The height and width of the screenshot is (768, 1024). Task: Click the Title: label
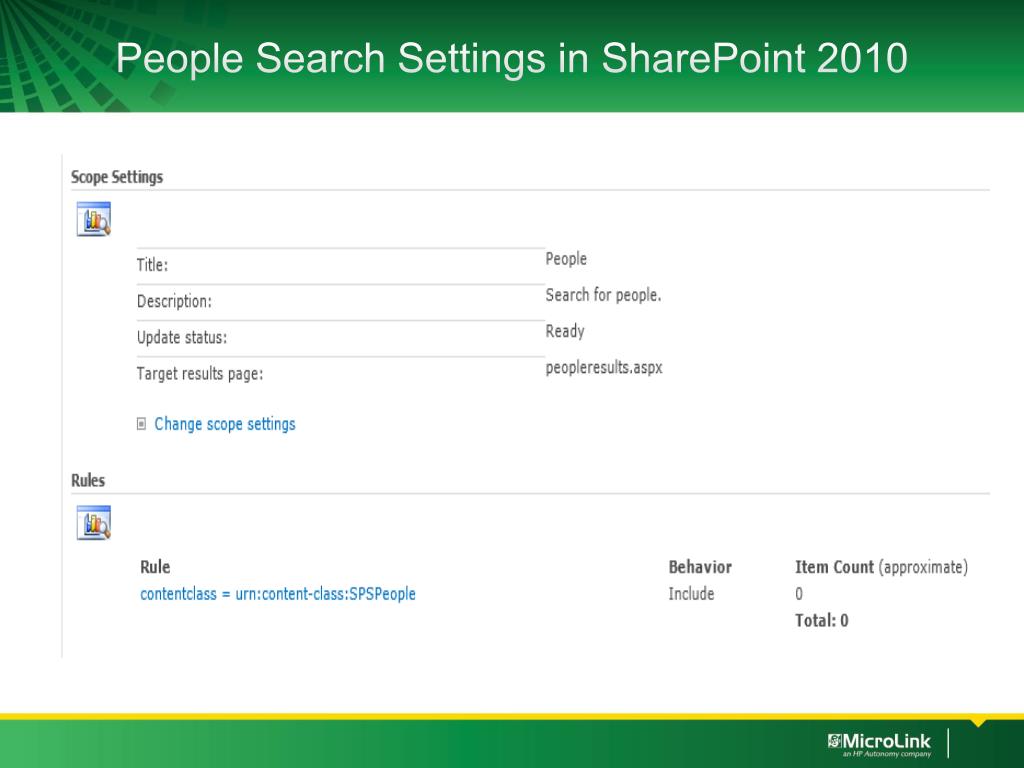pyautogui.click(x=152, y=264)
